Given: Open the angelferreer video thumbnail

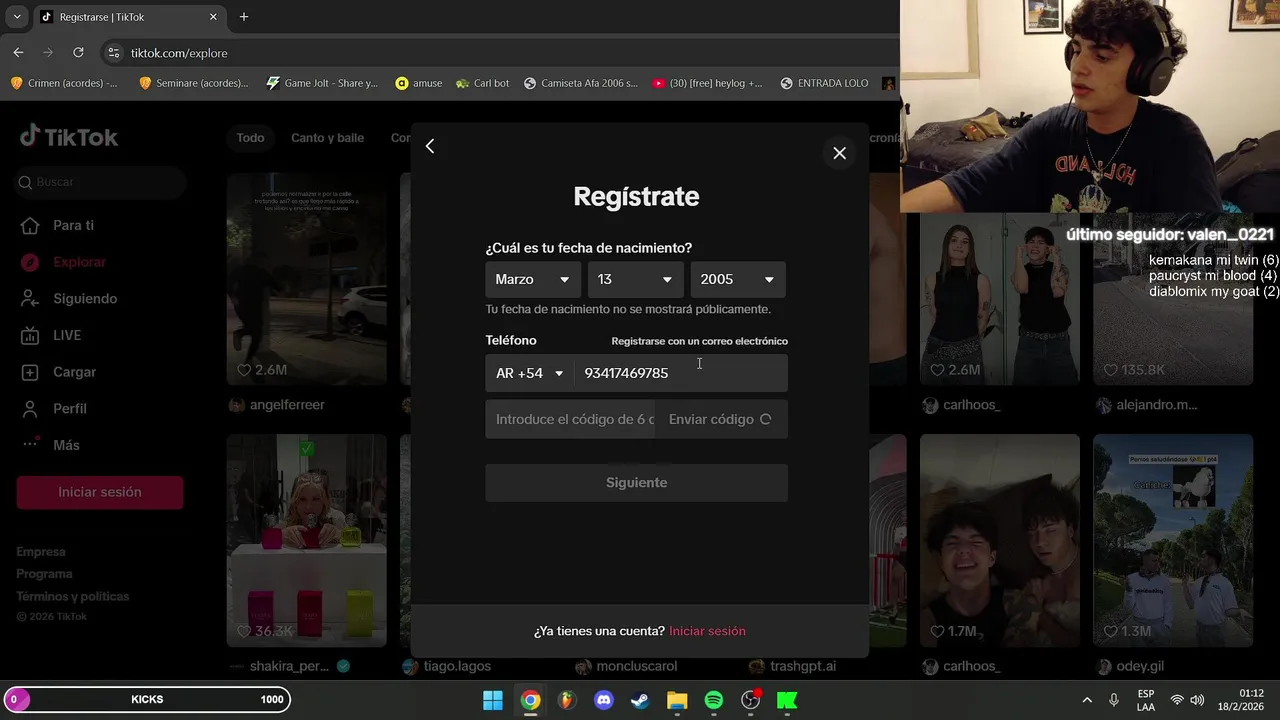Looking at the screenshot, I should (307, 279).
